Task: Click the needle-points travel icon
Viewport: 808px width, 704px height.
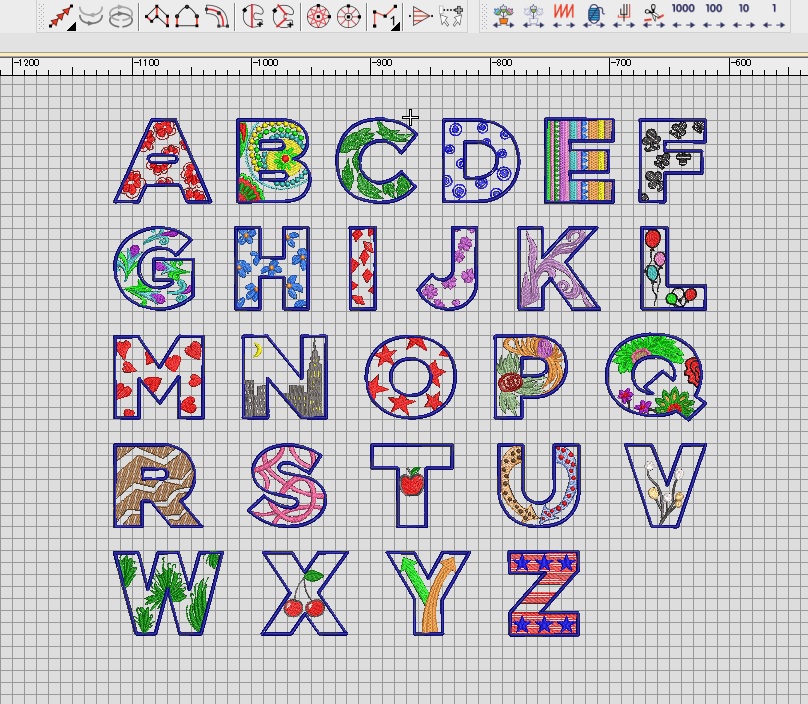Action: pos(624,16)
